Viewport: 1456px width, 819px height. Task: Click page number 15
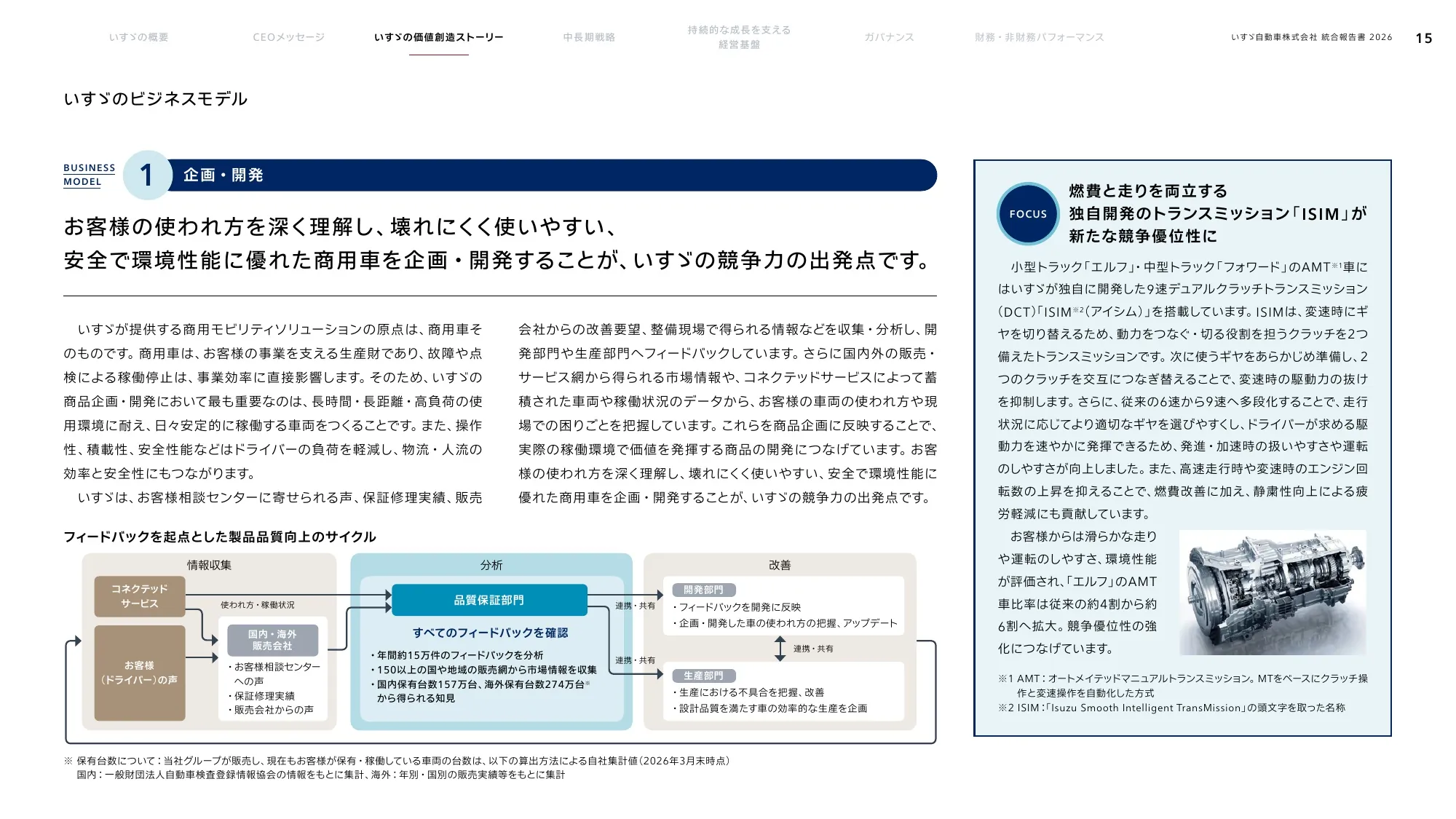click(1424, 38)
